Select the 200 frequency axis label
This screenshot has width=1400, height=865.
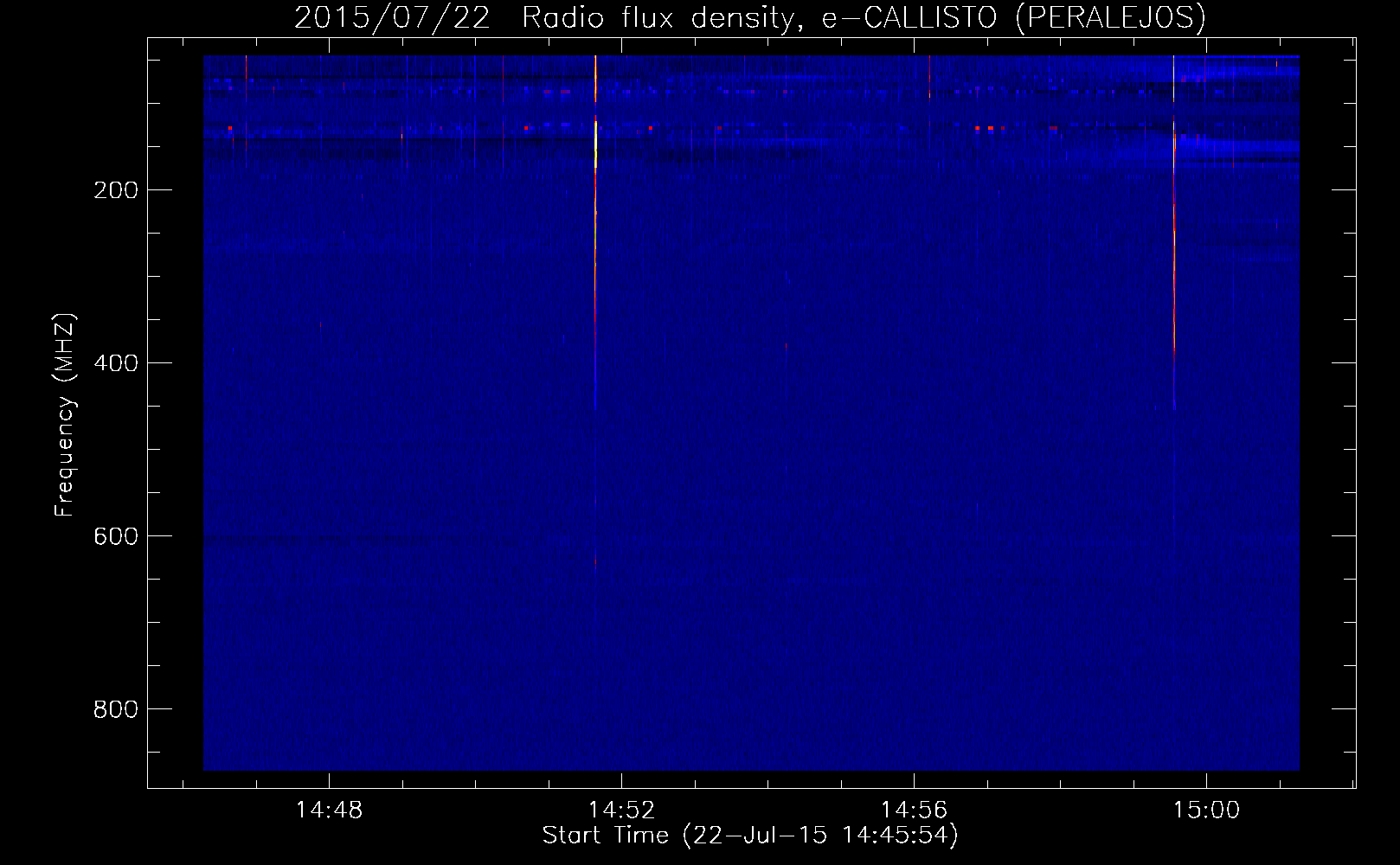click(x=114, y=190)
